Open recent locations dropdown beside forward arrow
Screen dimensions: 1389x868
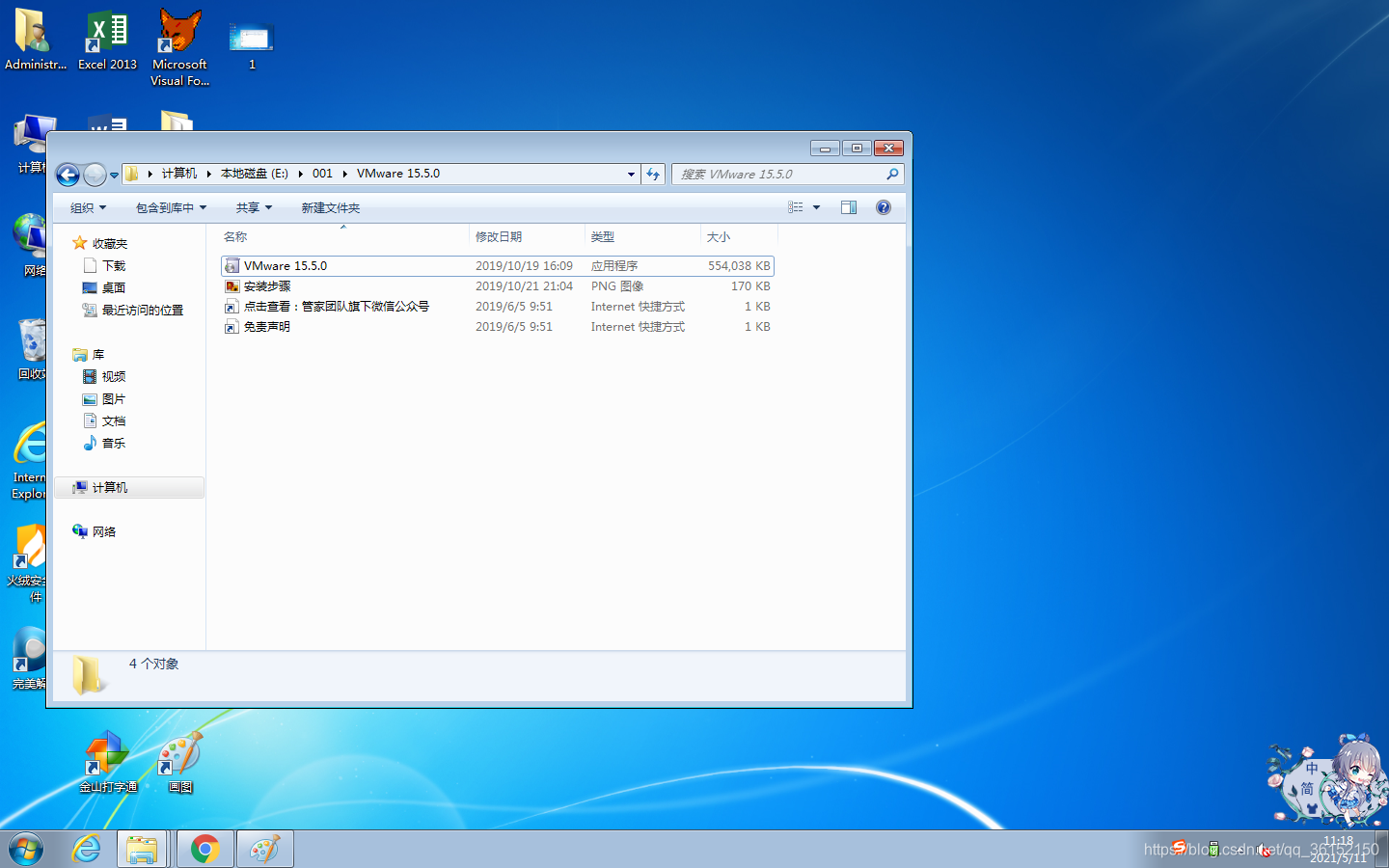click(x=114, y=176)
